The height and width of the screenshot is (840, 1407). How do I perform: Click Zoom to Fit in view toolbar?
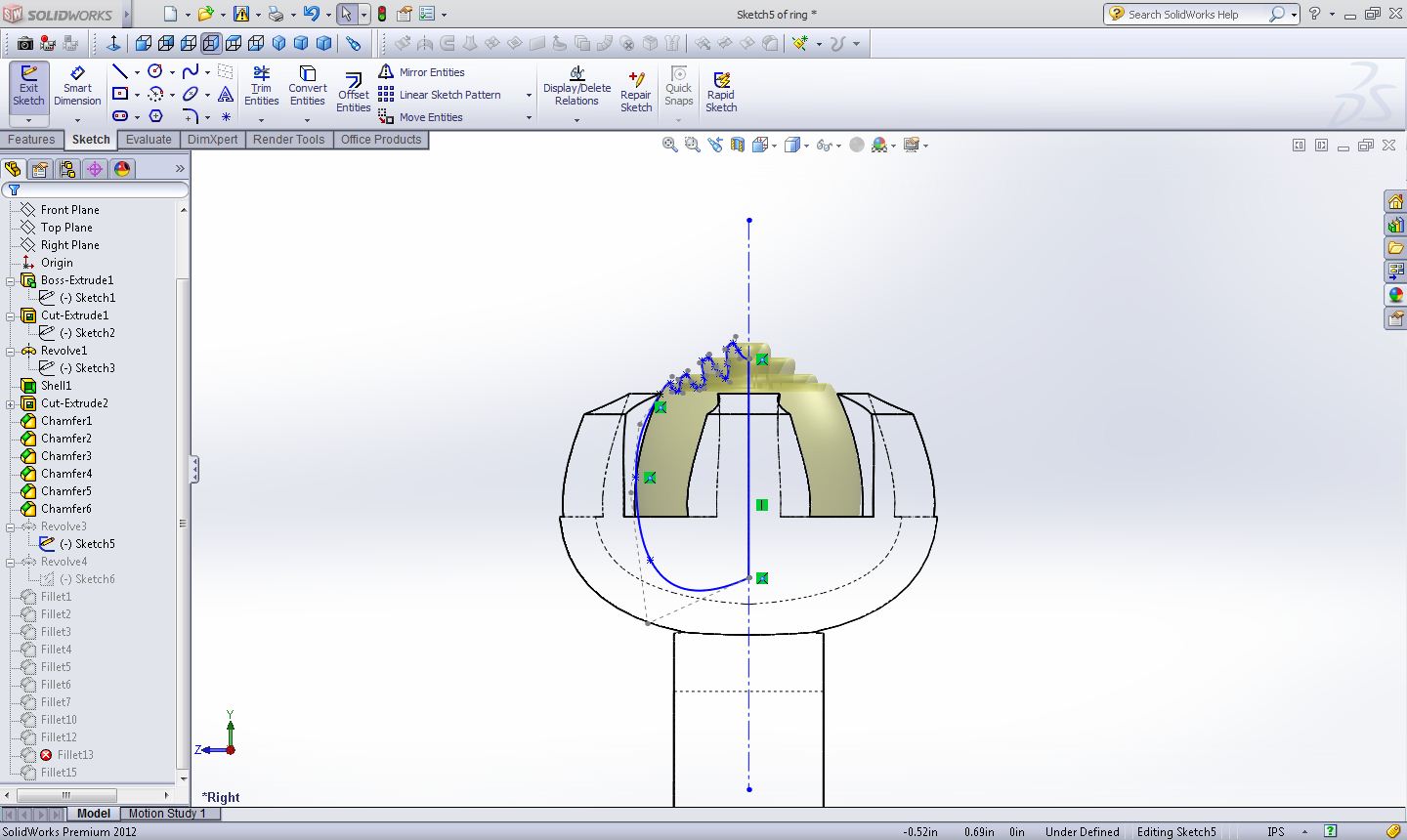click(669, 145)
